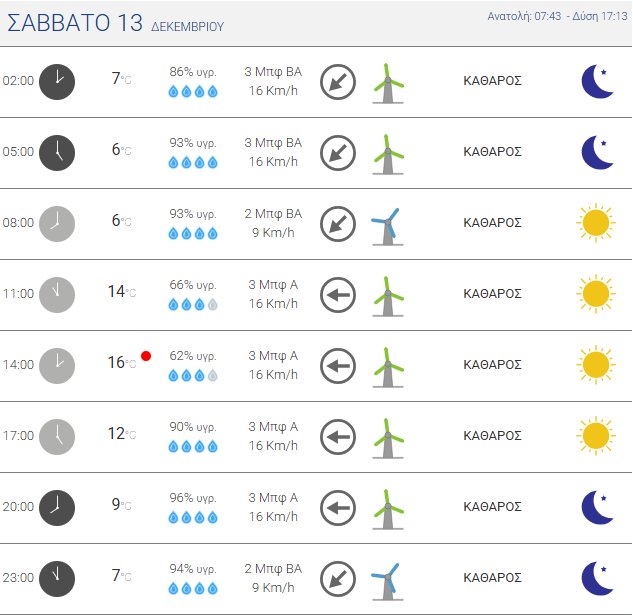Click the clock icon for 20:00
This screenshot has height=615, width=633.
(x=57, y=507)
